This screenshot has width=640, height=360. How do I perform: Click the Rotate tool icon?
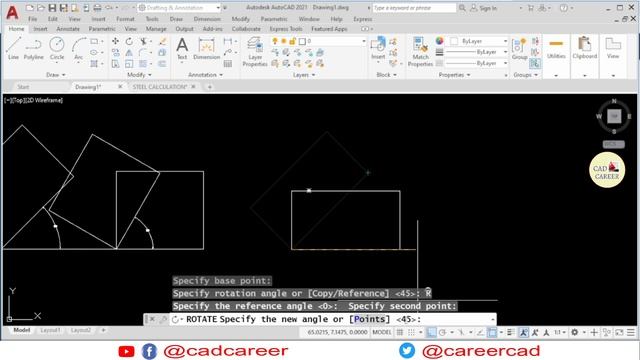click(129, 41)
